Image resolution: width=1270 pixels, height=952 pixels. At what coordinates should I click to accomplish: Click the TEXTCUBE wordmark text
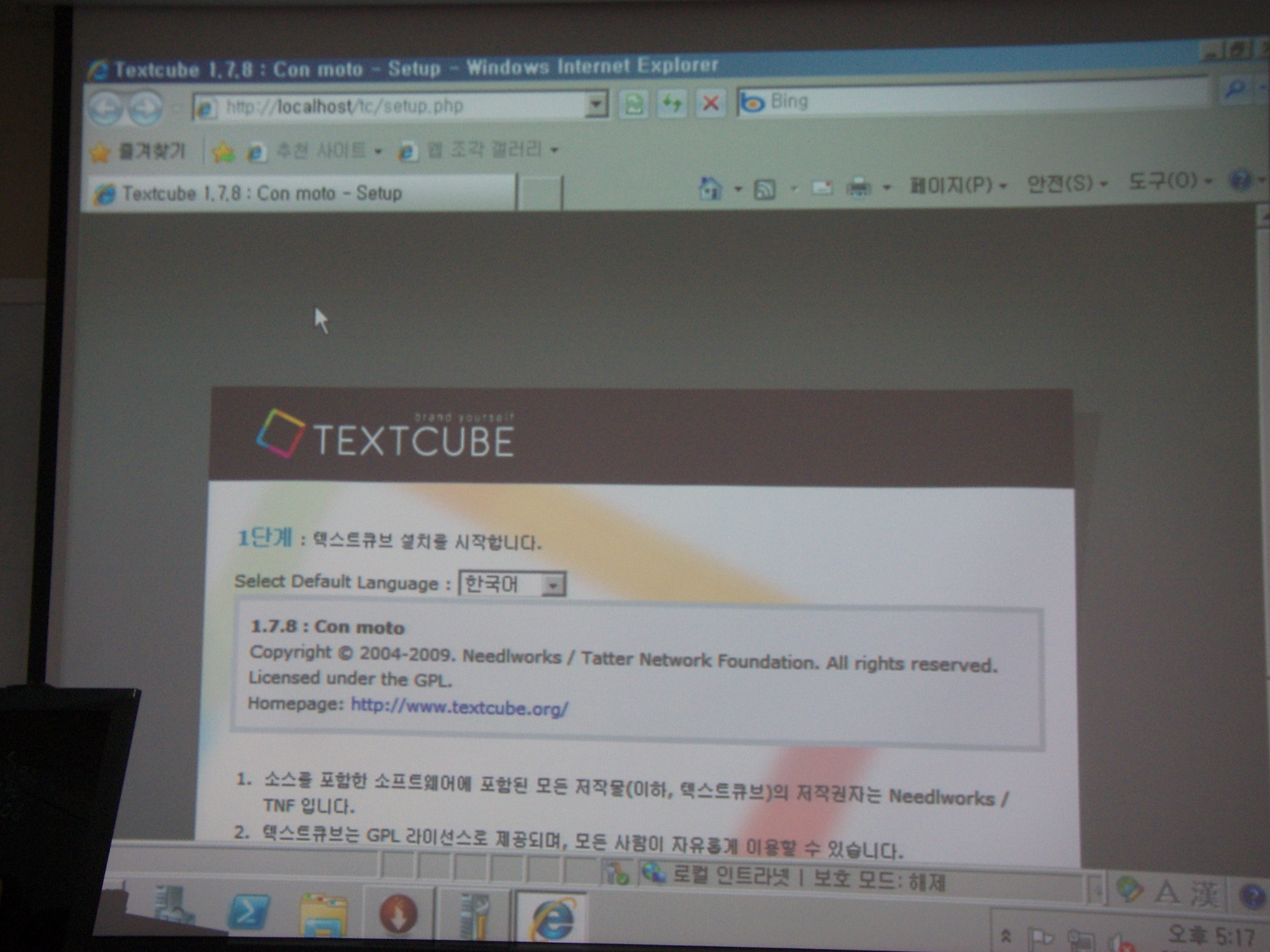coord(414,441)
